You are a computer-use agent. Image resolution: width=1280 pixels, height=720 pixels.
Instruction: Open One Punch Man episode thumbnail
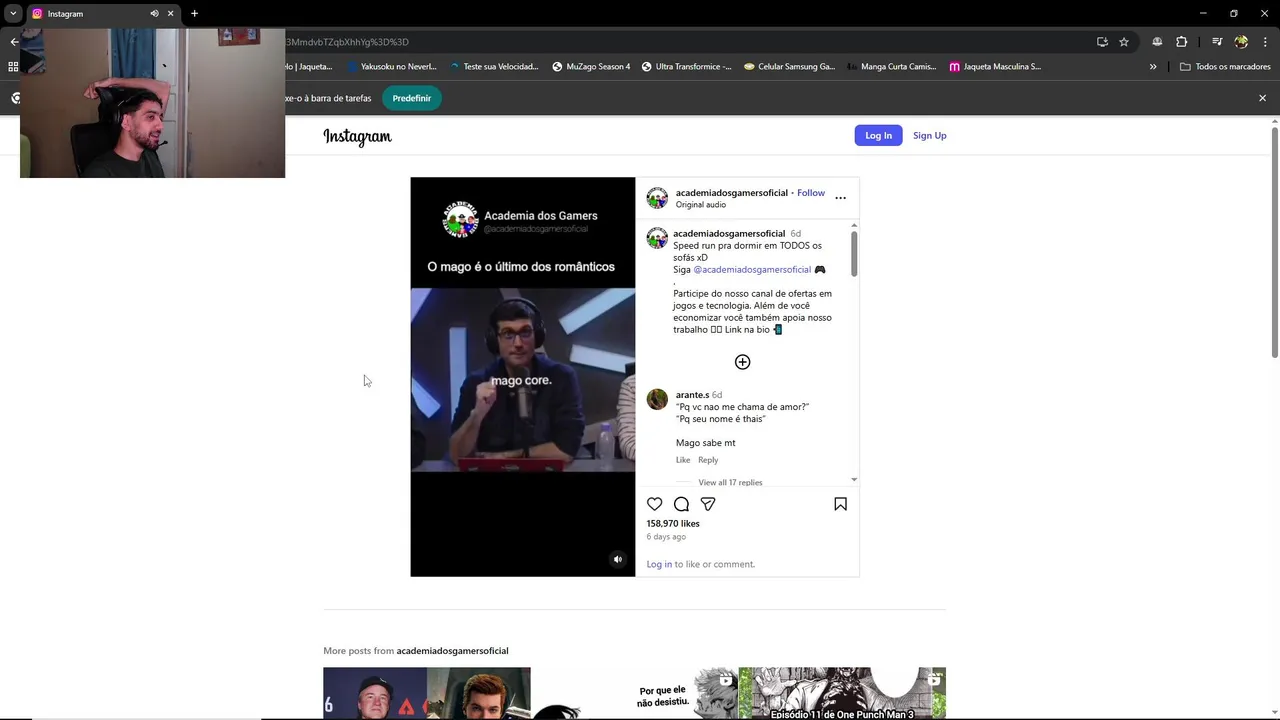[x=842, y=693]
